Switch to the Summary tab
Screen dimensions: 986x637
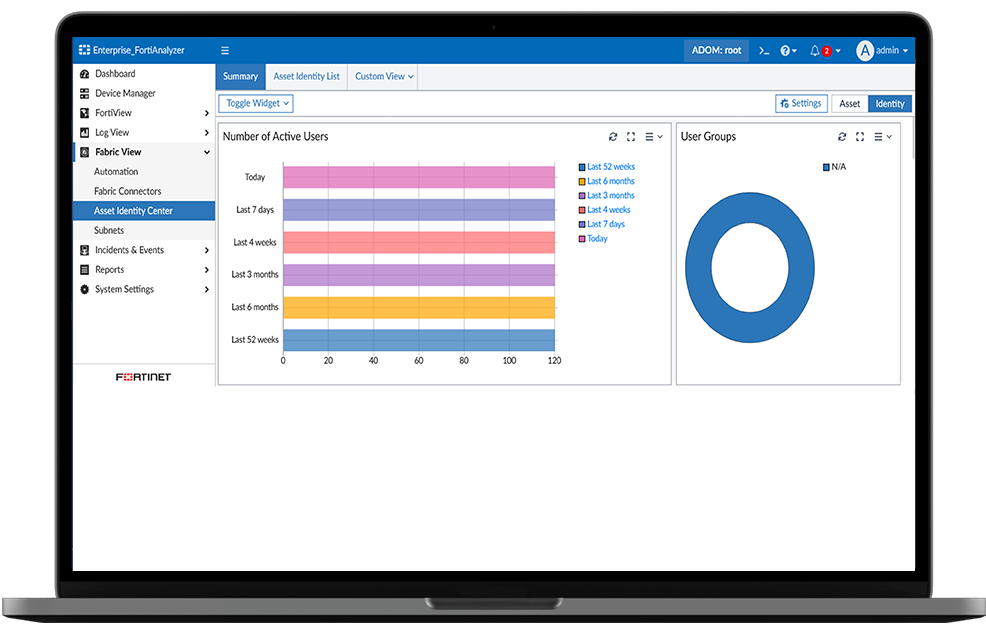pyautogui.click(x=240, y=76)
